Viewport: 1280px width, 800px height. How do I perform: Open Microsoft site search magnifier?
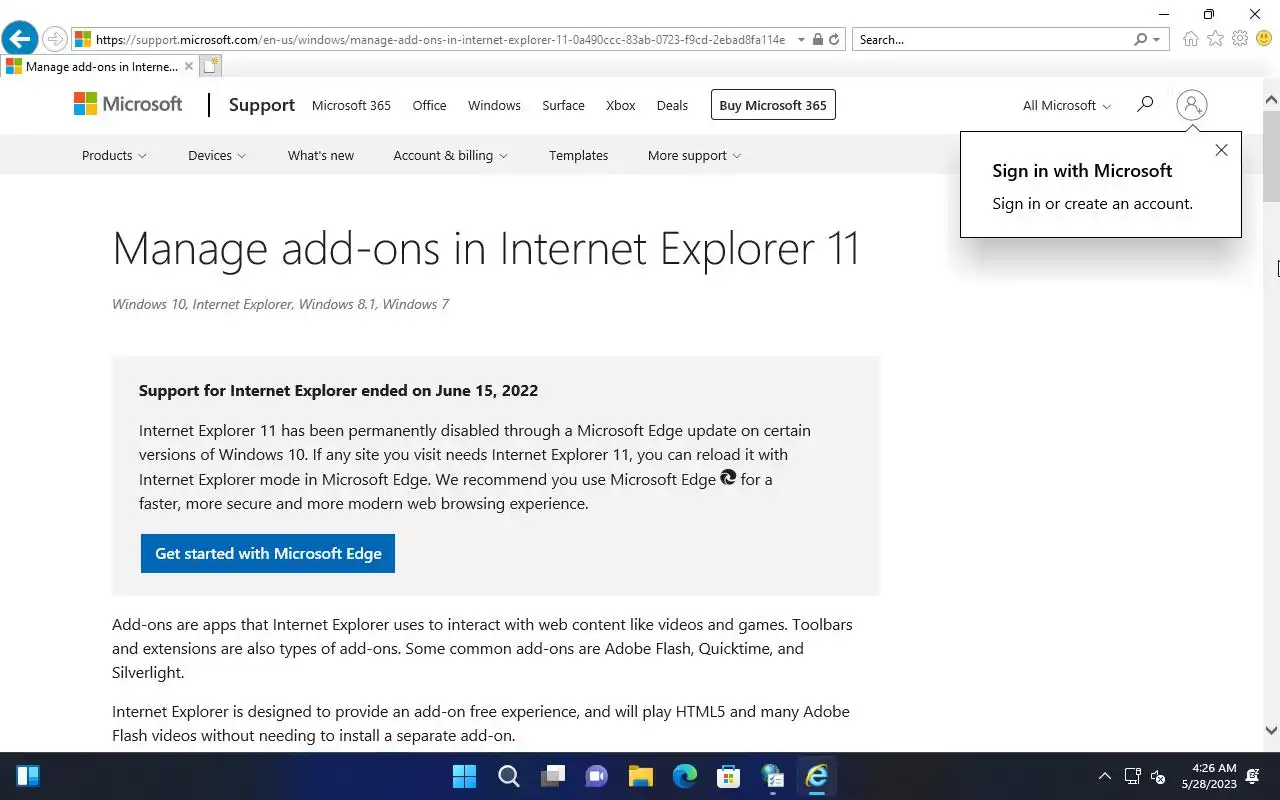pyautogui.click(x=1145, y=104)
